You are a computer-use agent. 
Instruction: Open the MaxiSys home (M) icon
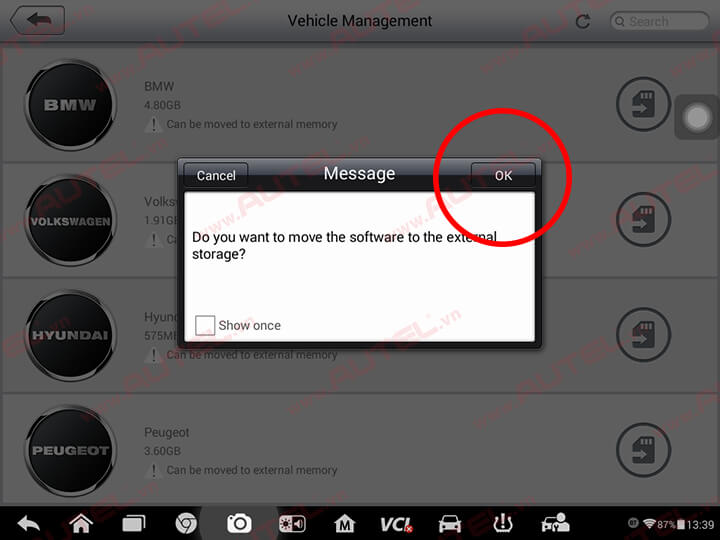point(344,523)
